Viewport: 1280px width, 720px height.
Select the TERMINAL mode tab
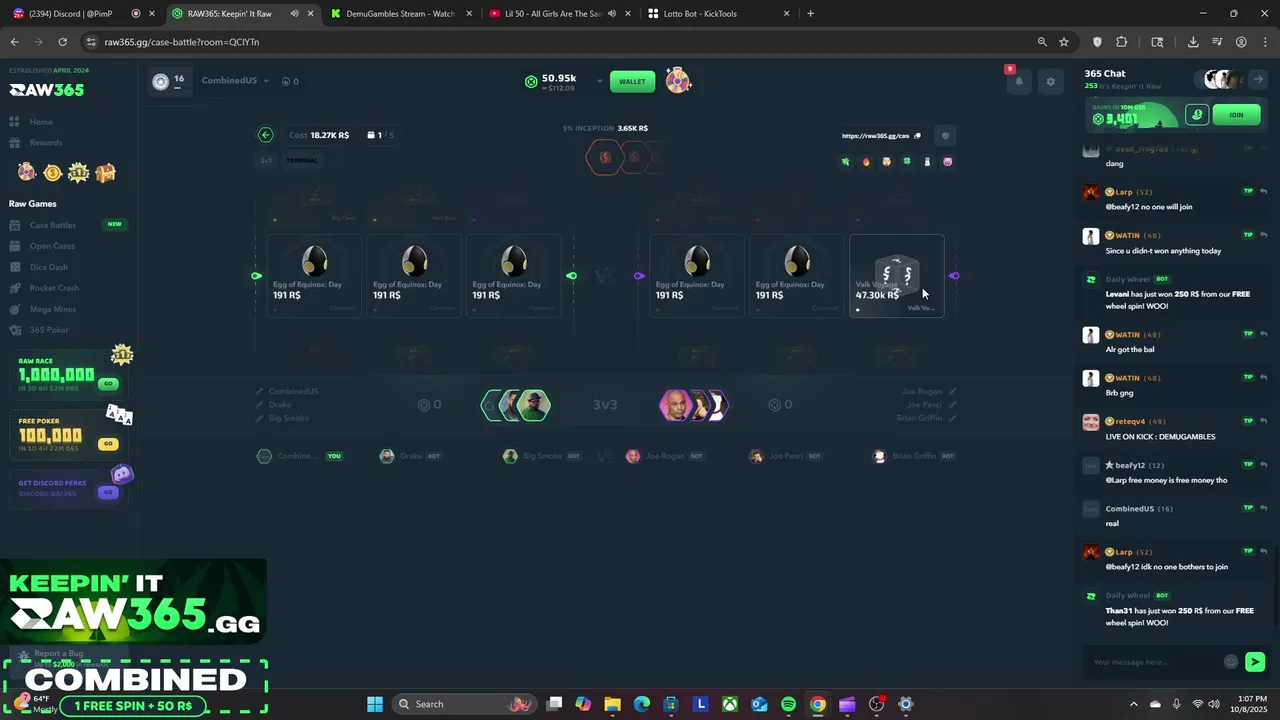click(302, 160)
